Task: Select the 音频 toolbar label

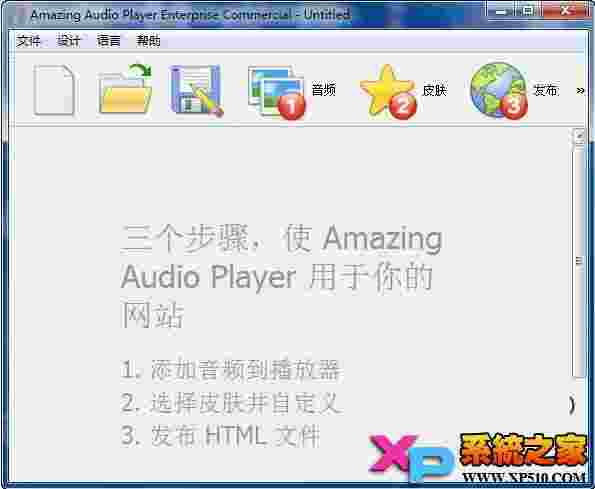Action: pos(324,90)
